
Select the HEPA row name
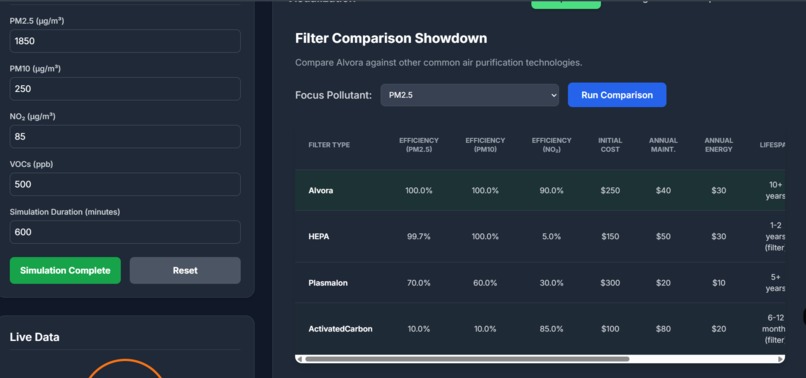[319, 237]
